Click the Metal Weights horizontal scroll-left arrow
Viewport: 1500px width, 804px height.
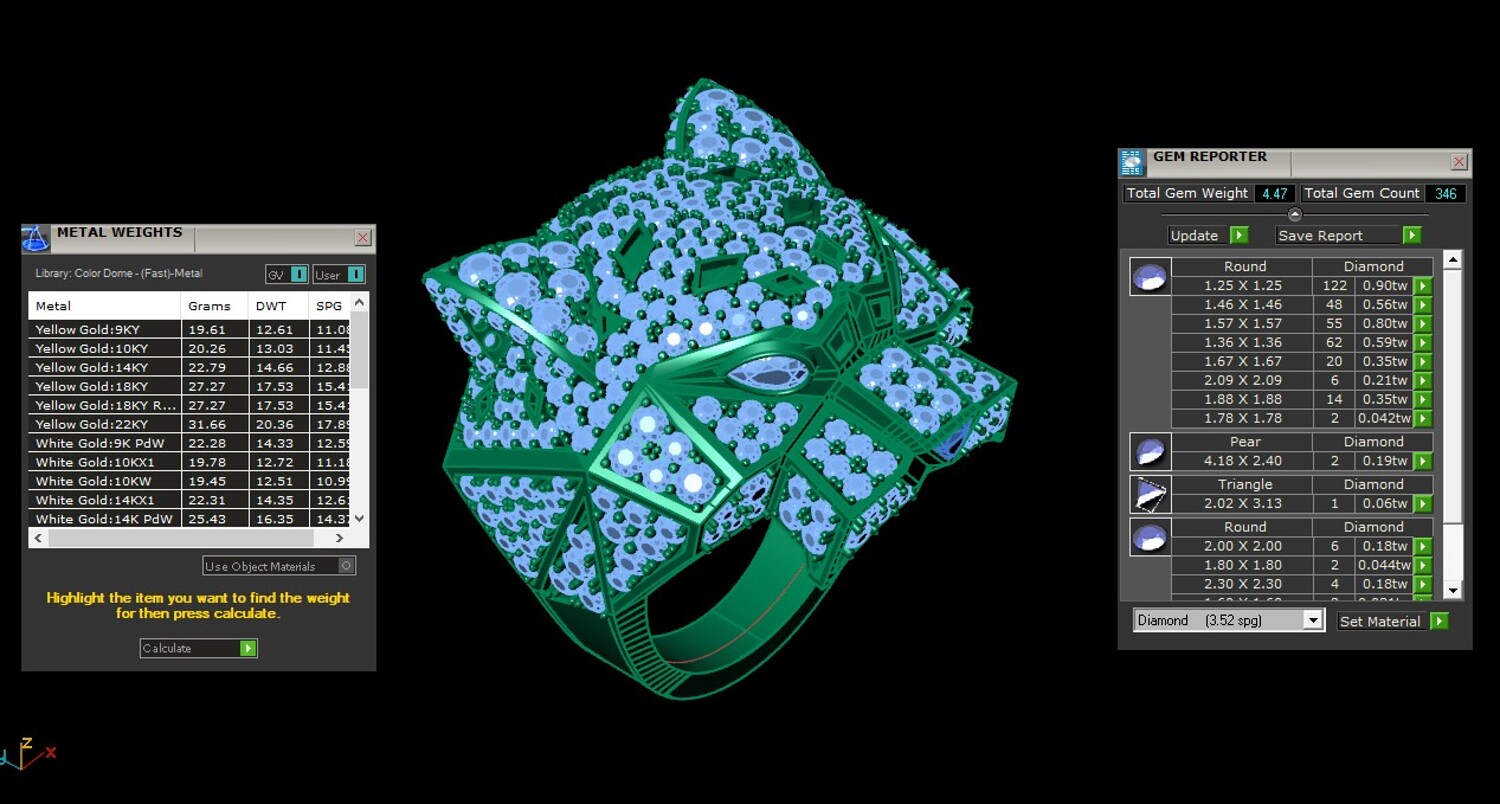click(38, 538)
